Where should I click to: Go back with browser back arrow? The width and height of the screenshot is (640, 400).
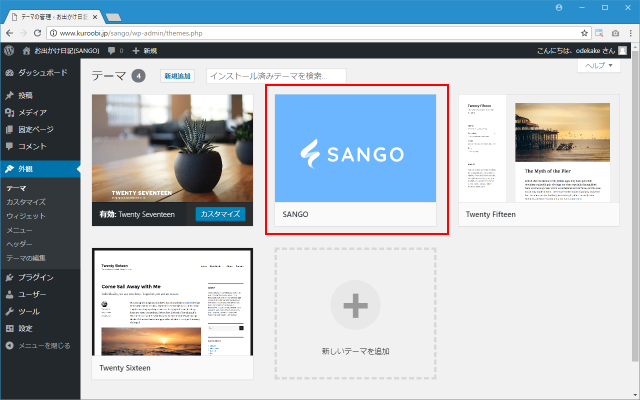[x=10, y=33]
